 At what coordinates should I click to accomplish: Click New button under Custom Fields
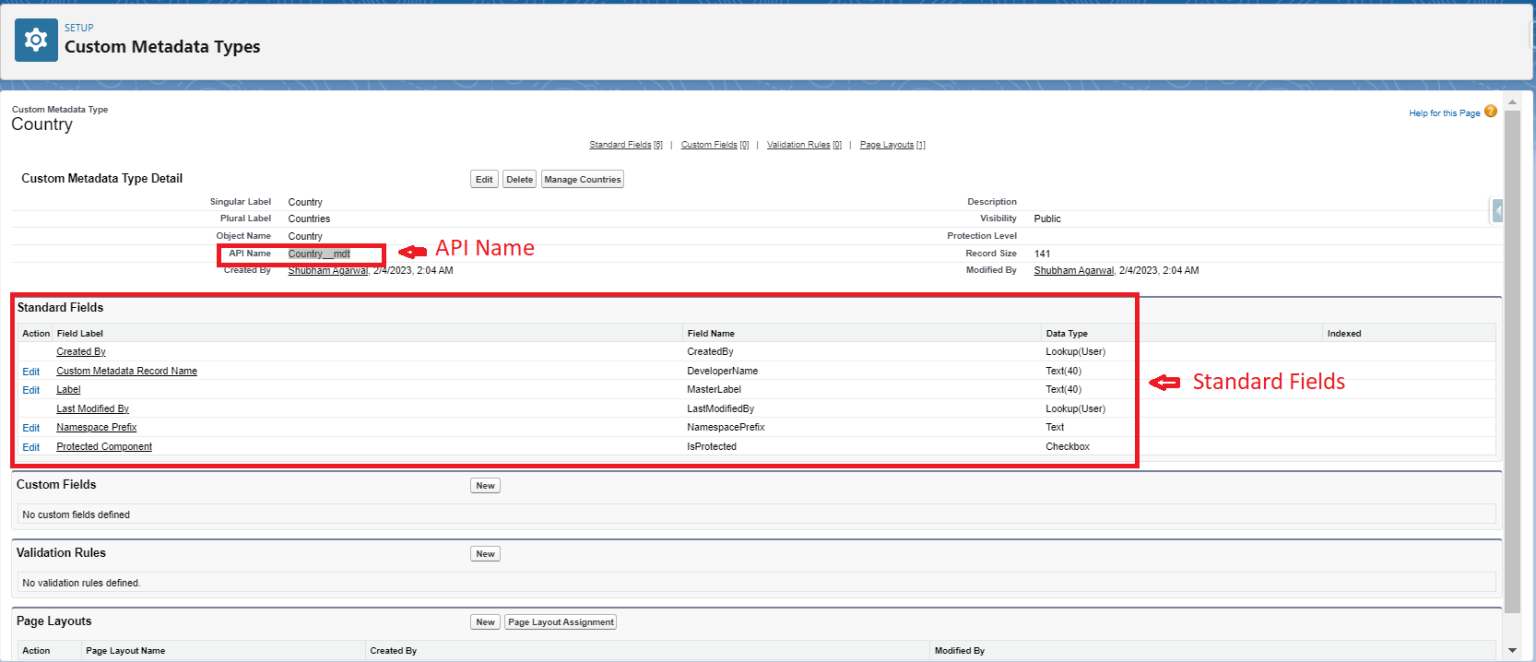(x=485, y=485)
